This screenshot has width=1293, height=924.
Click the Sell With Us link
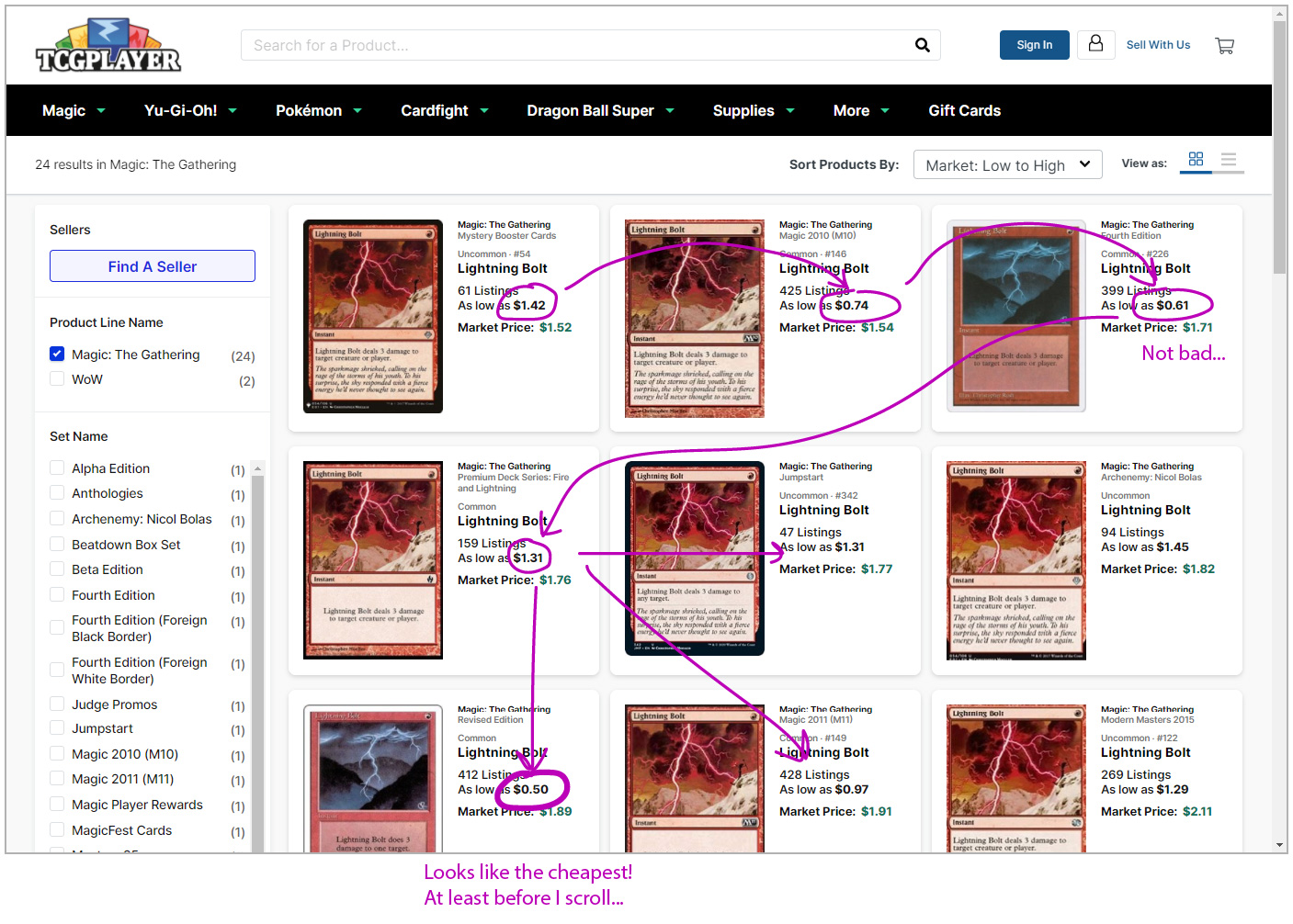click(x=1158, y=45)
